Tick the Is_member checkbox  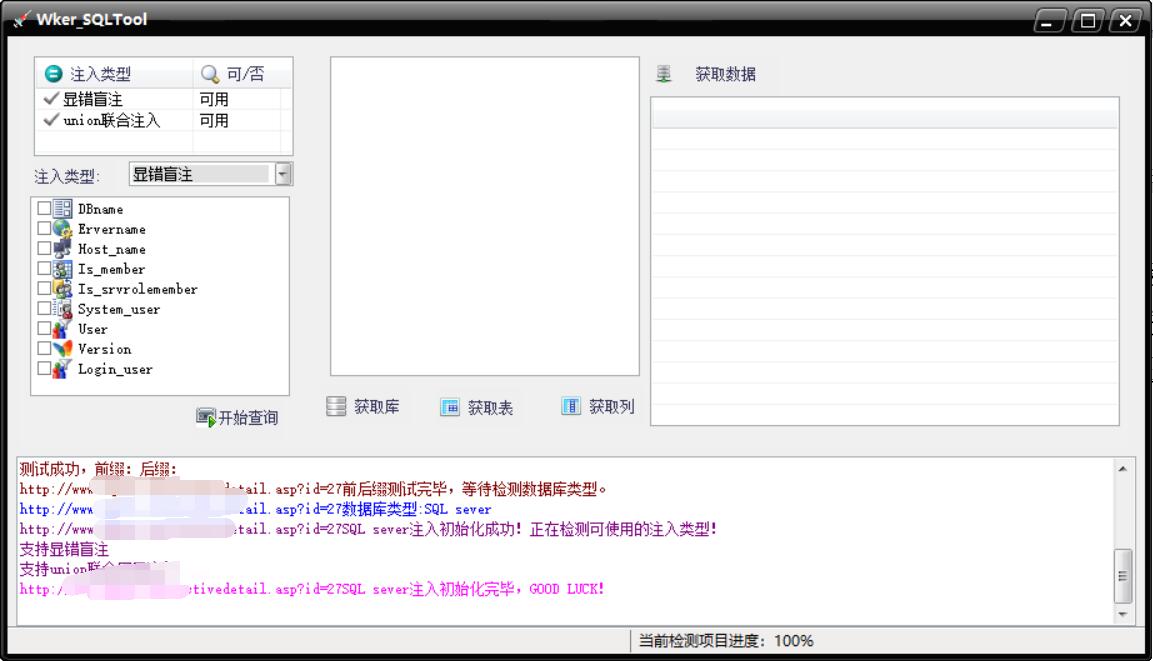[x=44, y=268]
